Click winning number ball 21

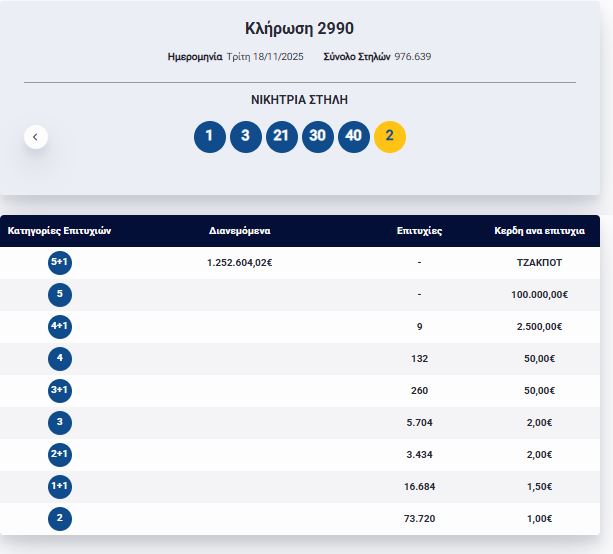pyautogui.click(x=282, y=137)
